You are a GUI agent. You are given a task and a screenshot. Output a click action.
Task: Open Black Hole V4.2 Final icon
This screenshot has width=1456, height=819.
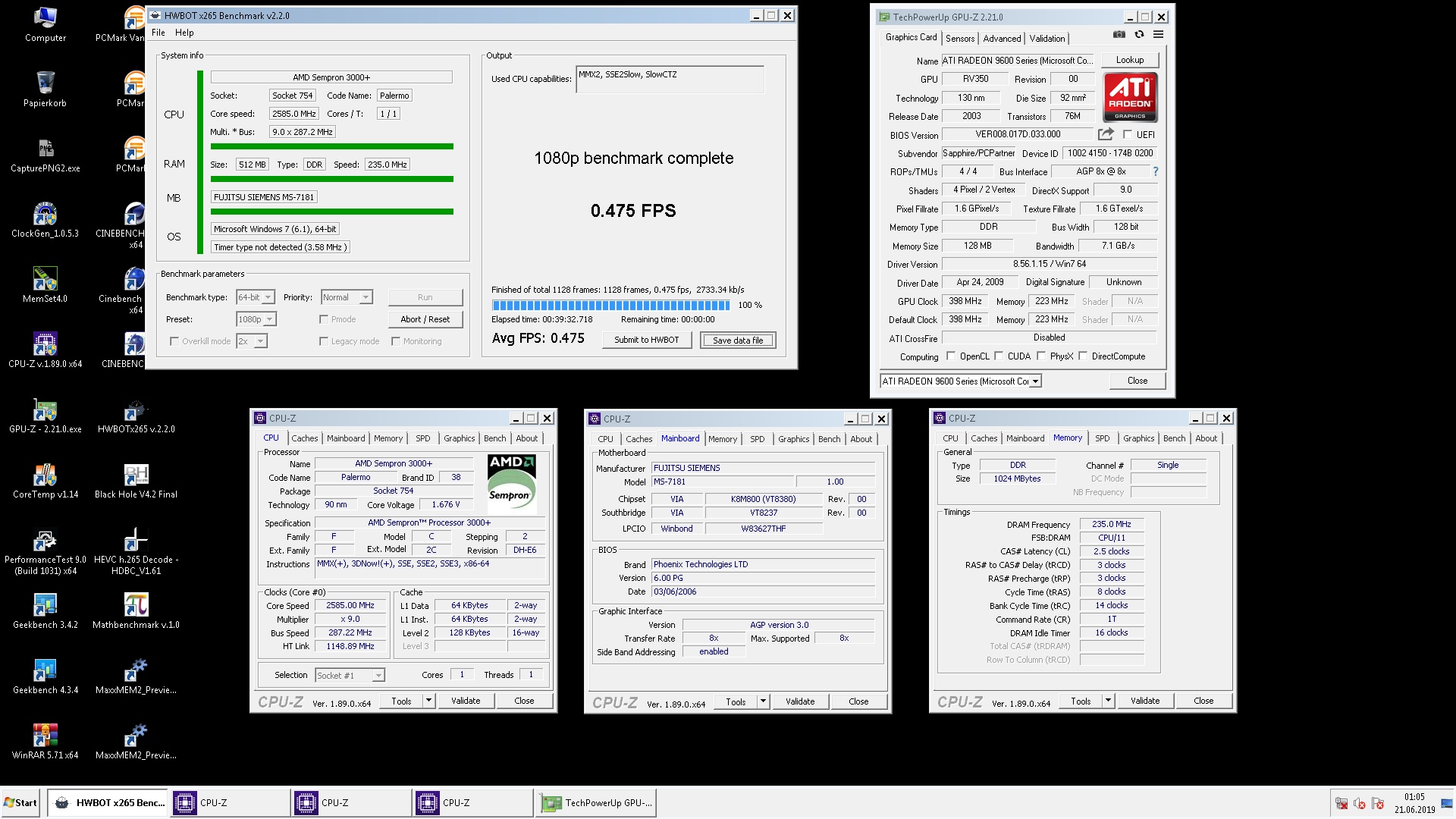136,481
